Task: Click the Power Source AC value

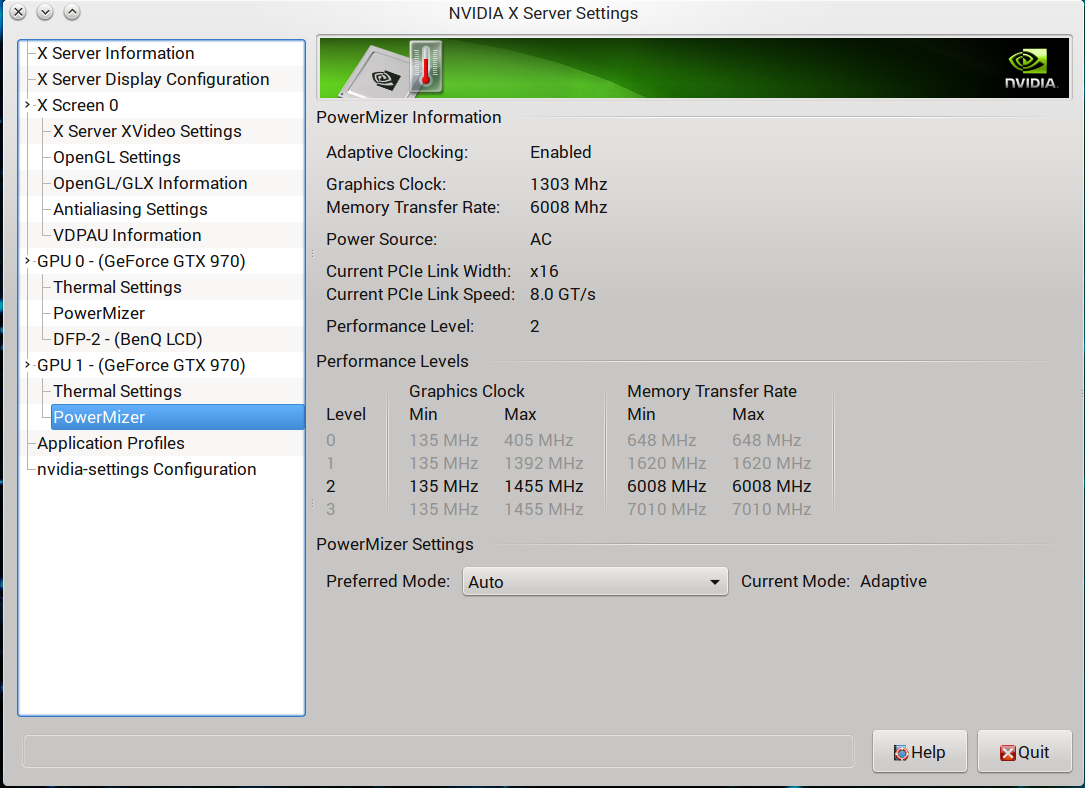Action: point(541,239)
